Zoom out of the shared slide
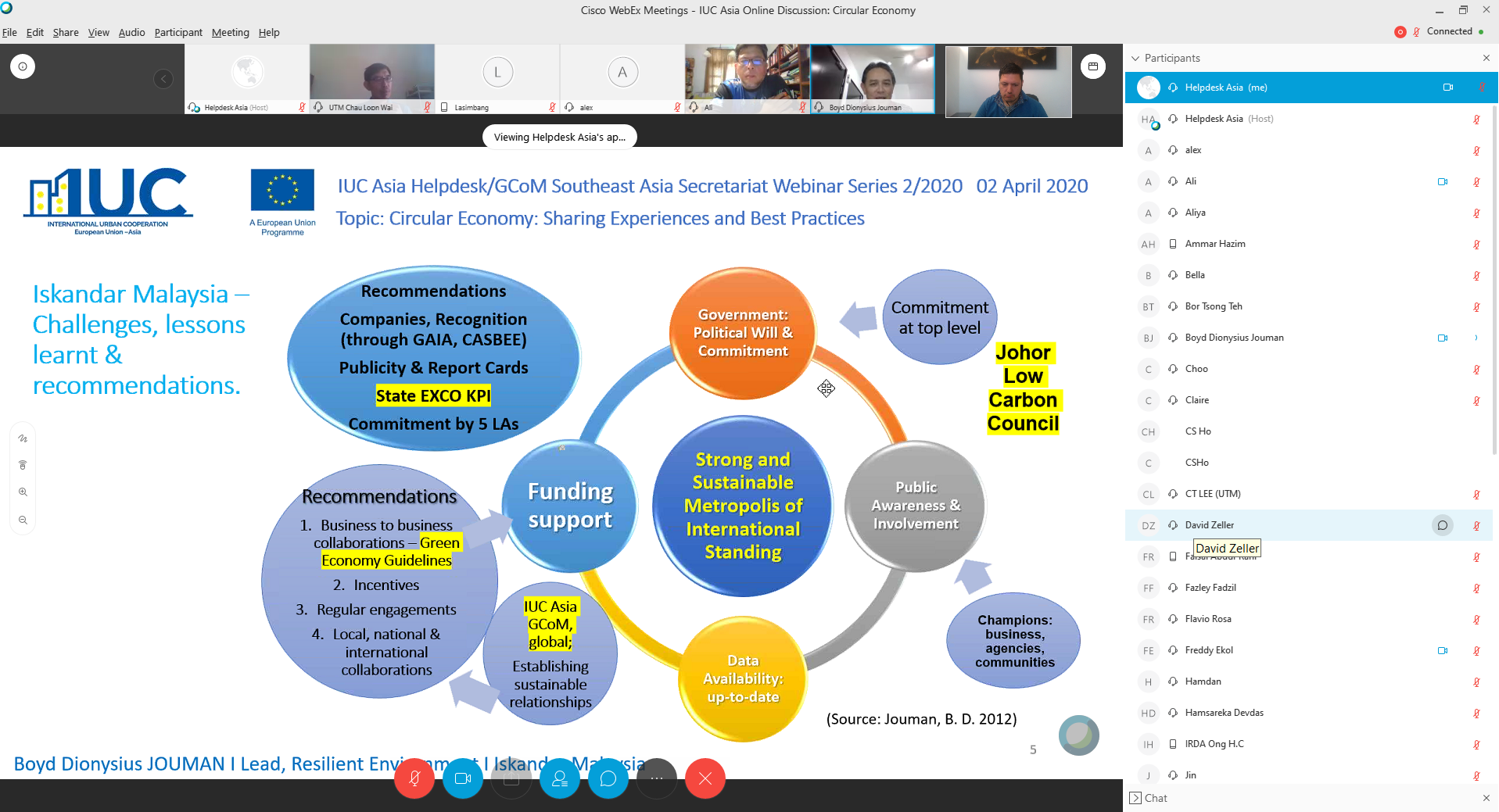 tap(23, 520)
